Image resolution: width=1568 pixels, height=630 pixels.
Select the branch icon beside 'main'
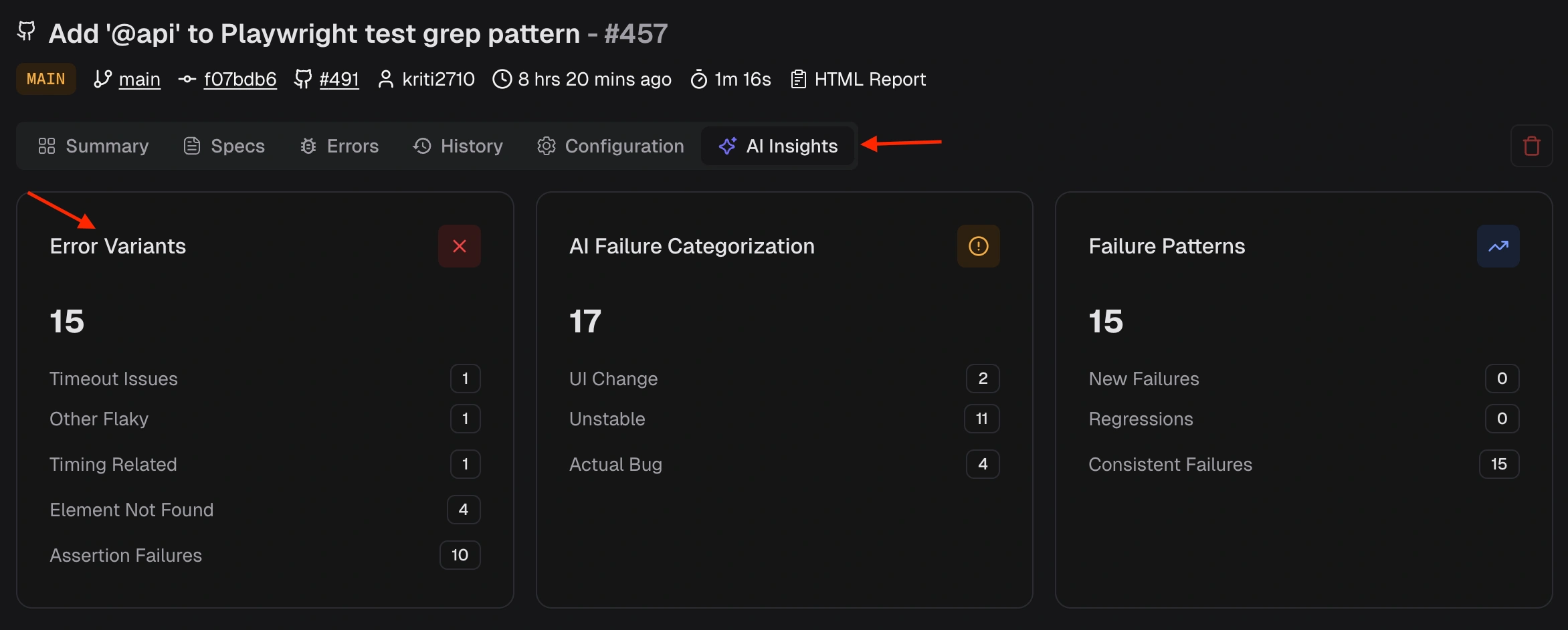(x=102, y=79)
